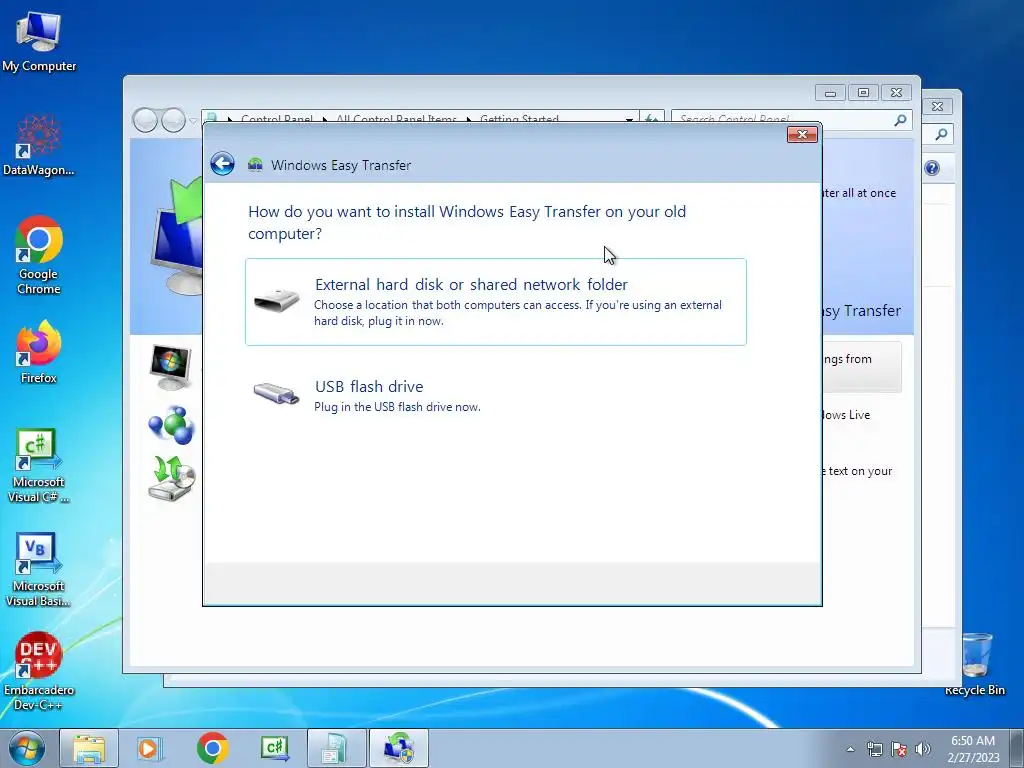
Task: Open the Windows Start menu
Action: (x=27, y=748)
